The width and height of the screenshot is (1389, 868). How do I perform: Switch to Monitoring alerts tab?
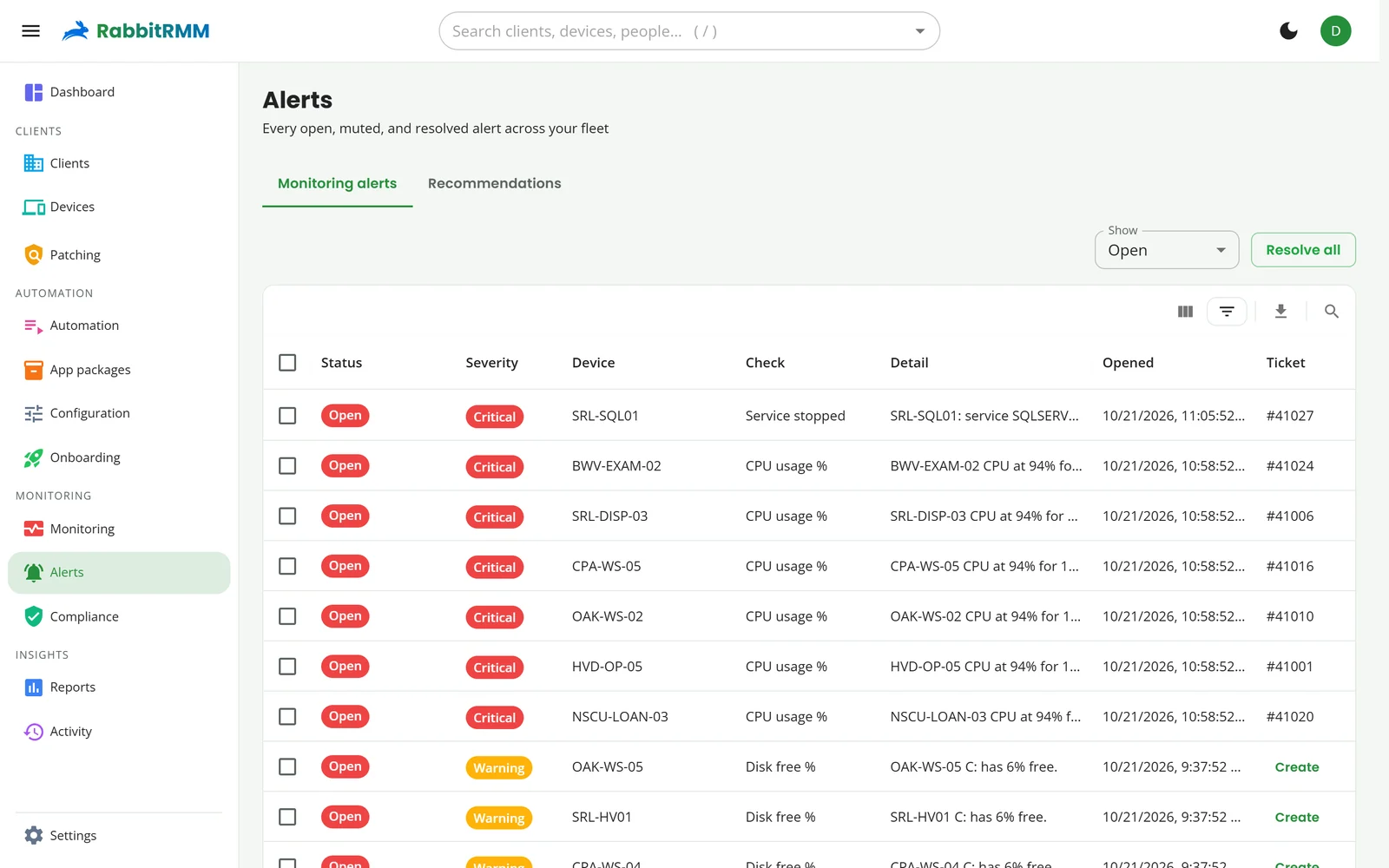[337, 184]
